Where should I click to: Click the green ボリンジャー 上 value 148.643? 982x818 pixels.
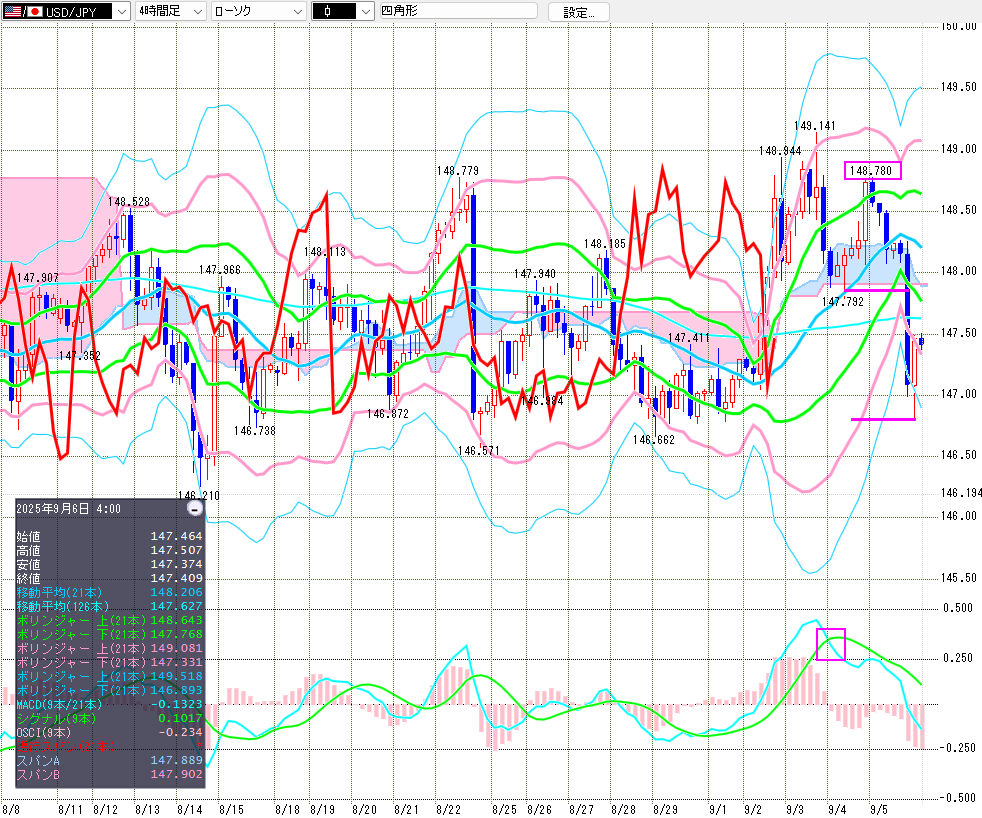pos(176,620)
